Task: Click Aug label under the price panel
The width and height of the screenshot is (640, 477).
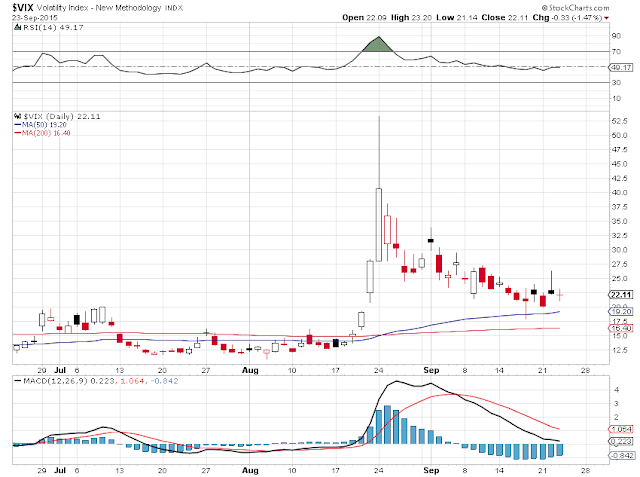Action: (250, 370)
